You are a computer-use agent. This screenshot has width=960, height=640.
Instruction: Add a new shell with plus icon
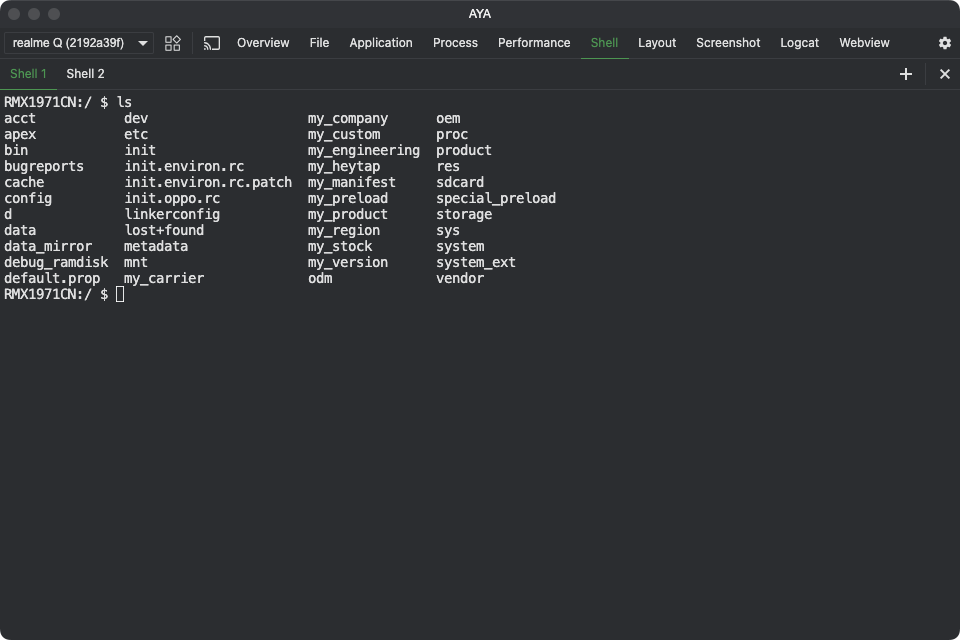click(906, 74)
